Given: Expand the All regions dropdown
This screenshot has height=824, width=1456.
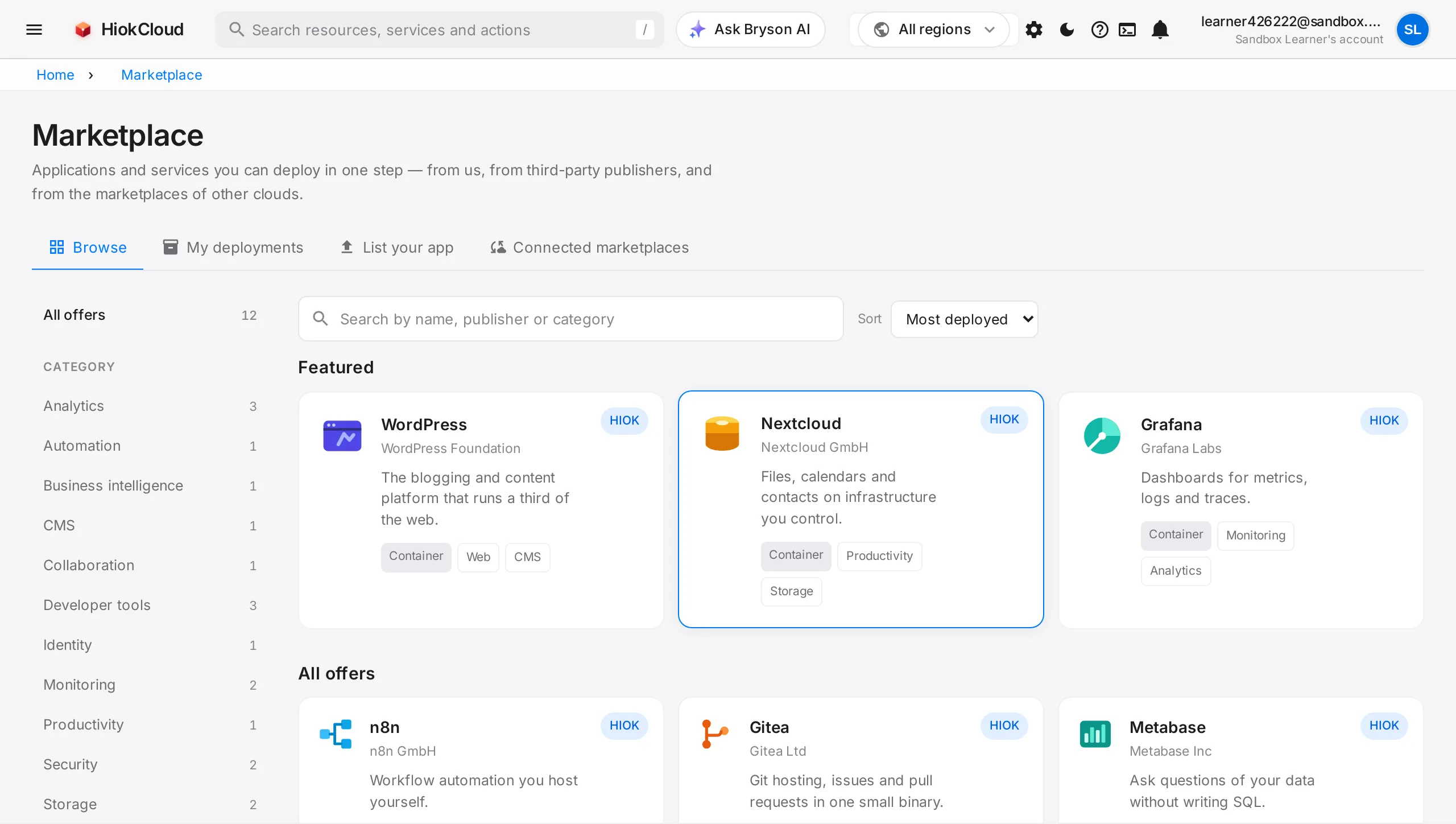Looking at the screenshot, I should click(x=934, y=30).
